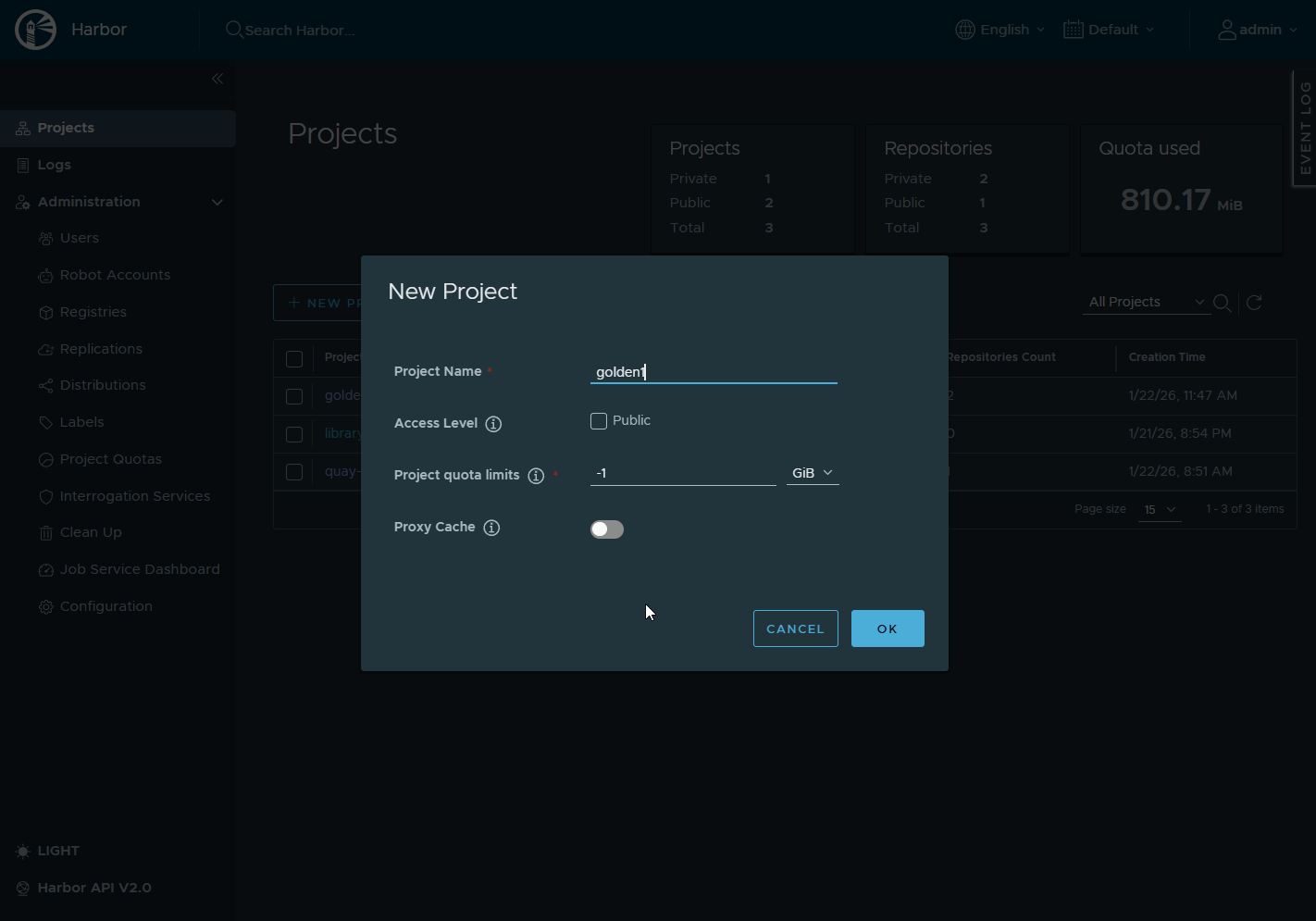Click the Project Name input field
Viewport: 1316px width, 921px height.
tap(713, 372)
